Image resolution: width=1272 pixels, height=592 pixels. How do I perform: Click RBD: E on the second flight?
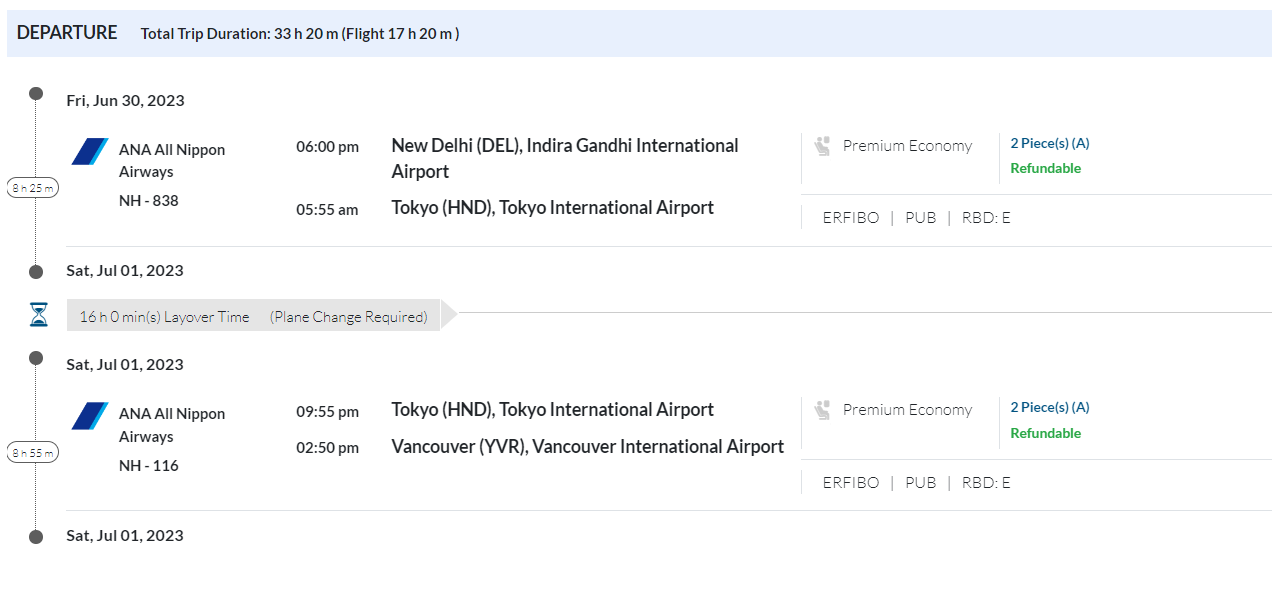coord(986,482)
